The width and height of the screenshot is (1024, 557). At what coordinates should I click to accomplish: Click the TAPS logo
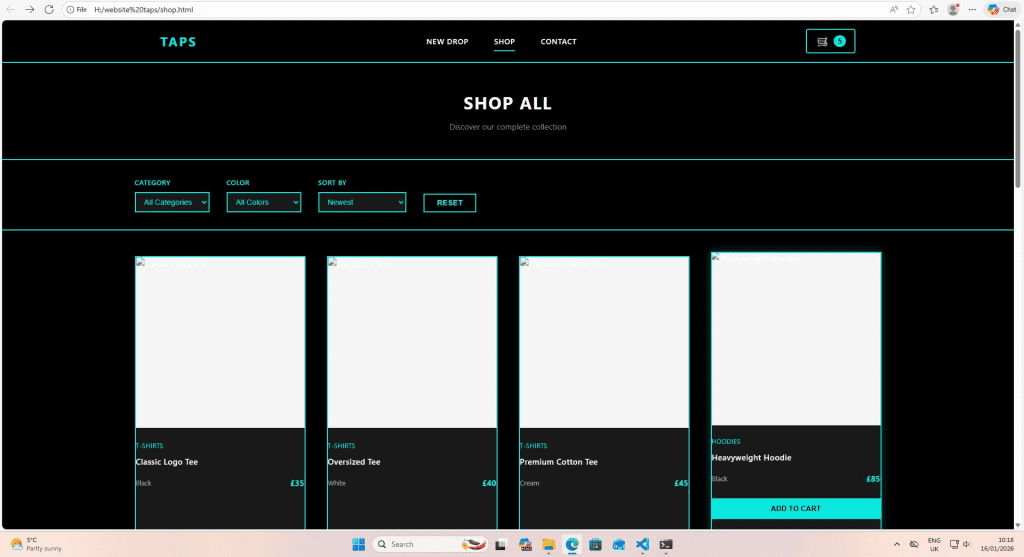pos(178,42)
